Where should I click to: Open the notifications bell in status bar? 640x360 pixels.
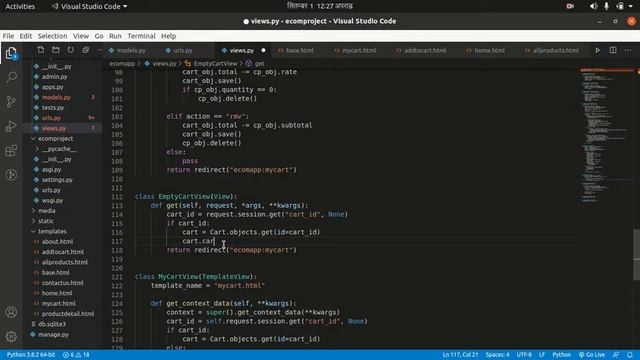pyautogui.click(x=630, y=355)
